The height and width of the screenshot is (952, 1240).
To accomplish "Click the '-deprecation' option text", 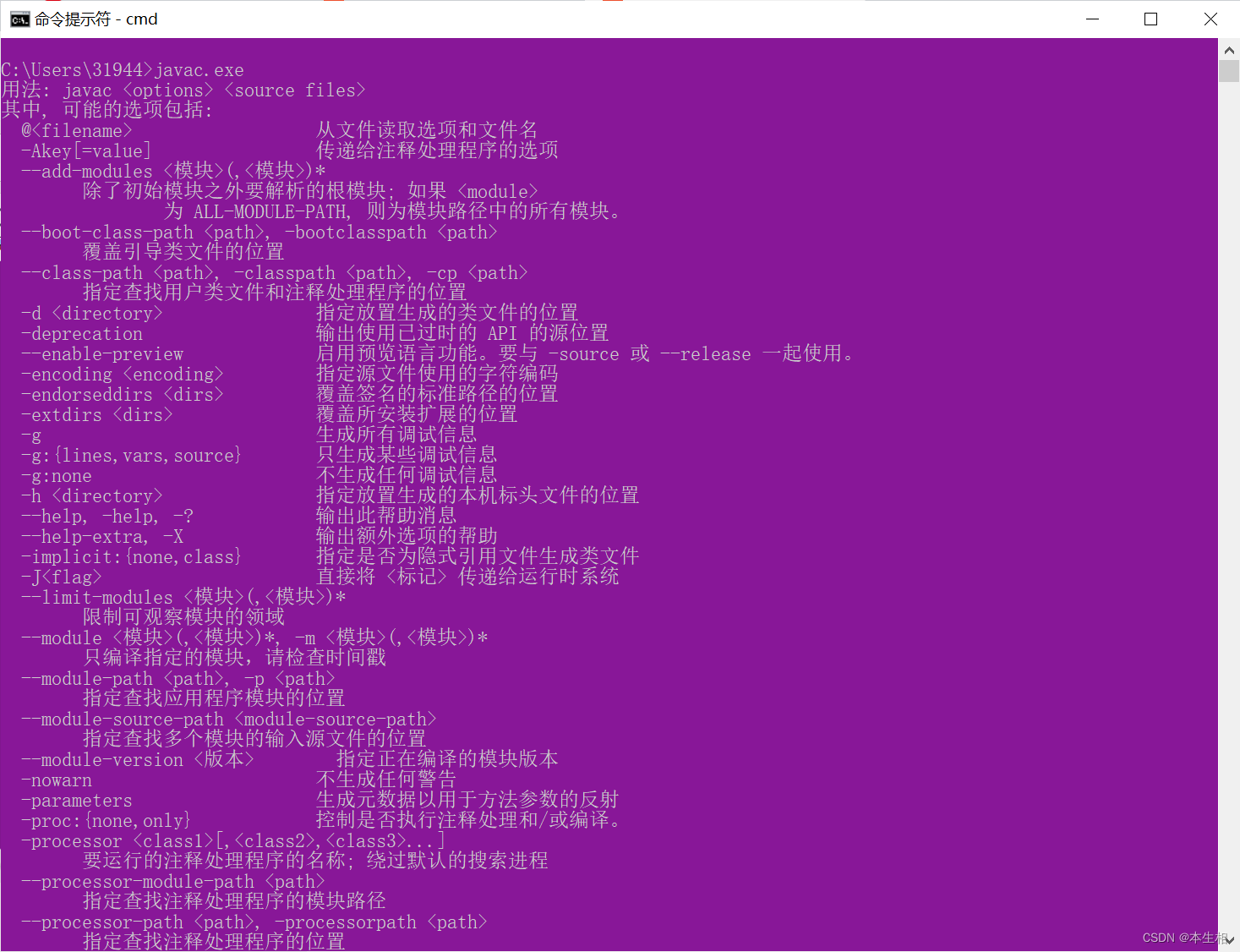I will (x=82, y=334).
